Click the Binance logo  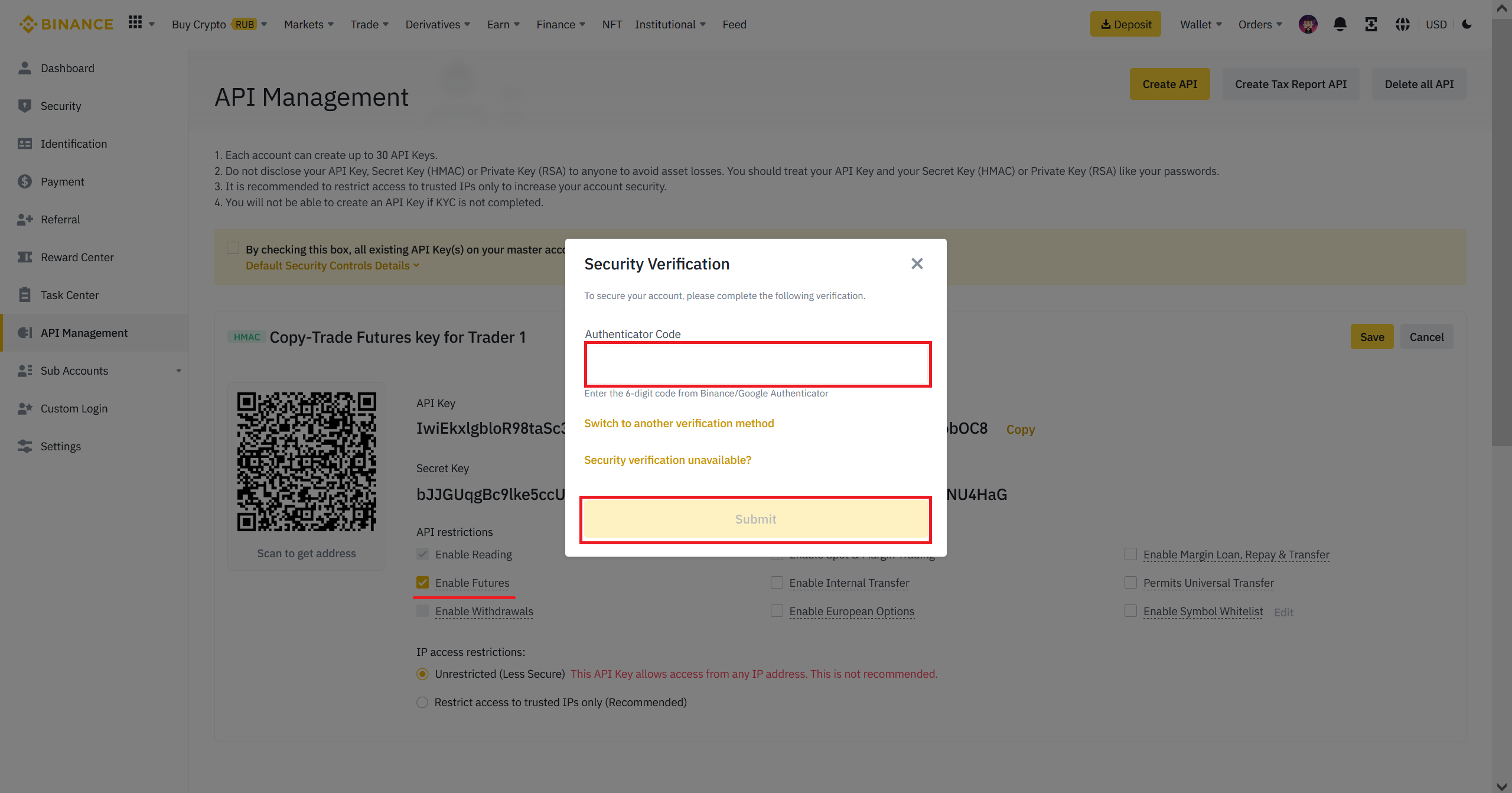tap(66, 24)
